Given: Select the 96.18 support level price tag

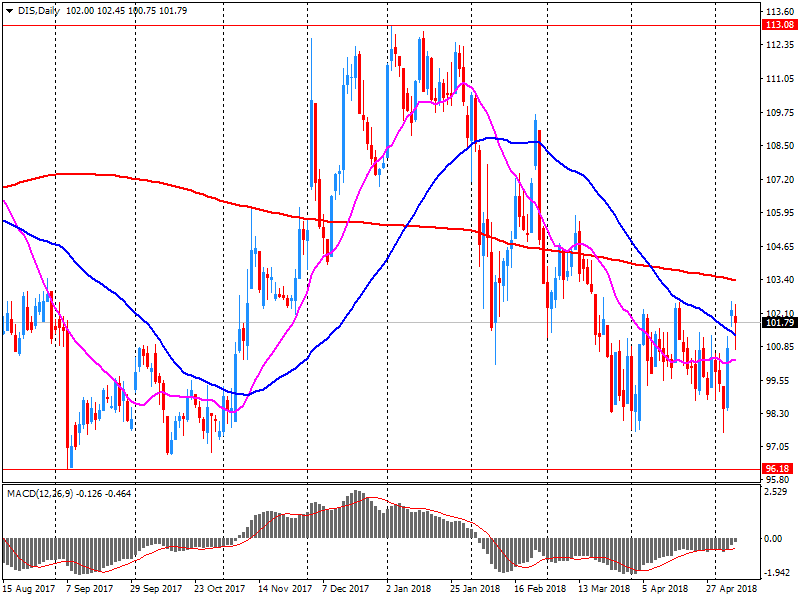Looking at the screenshot, I should (x=779, y=468).
